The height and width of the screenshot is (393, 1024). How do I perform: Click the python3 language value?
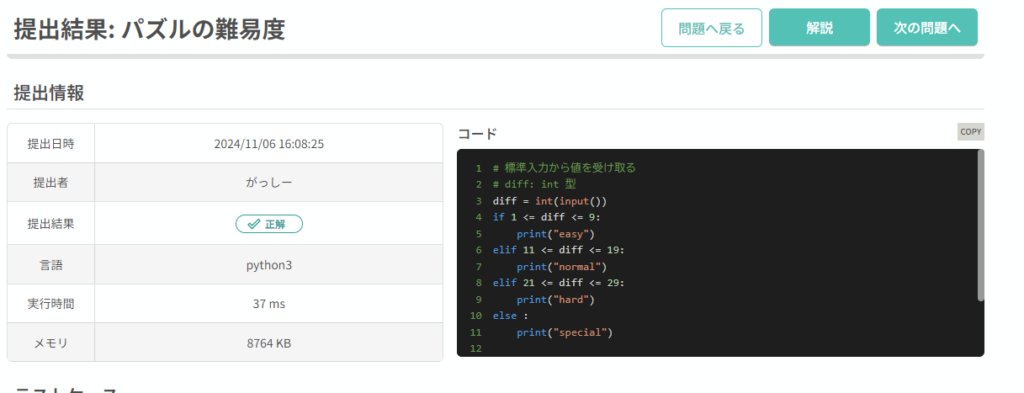point(269,265)
